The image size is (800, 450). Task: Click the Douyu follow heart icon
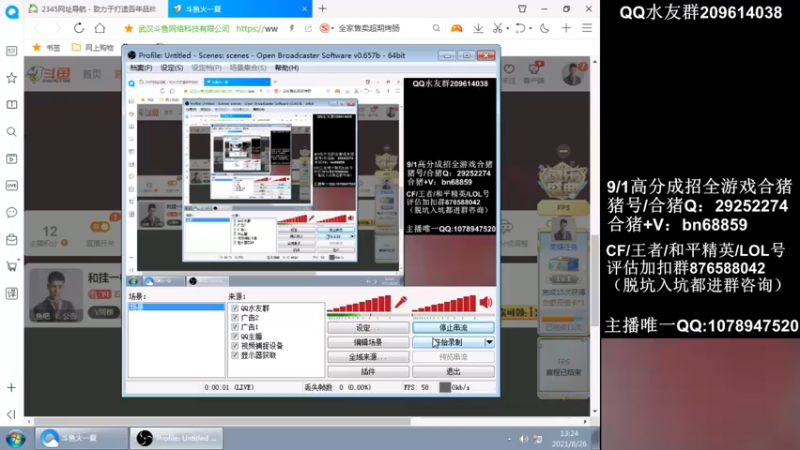pyautogui.click(x=509, y=69)
